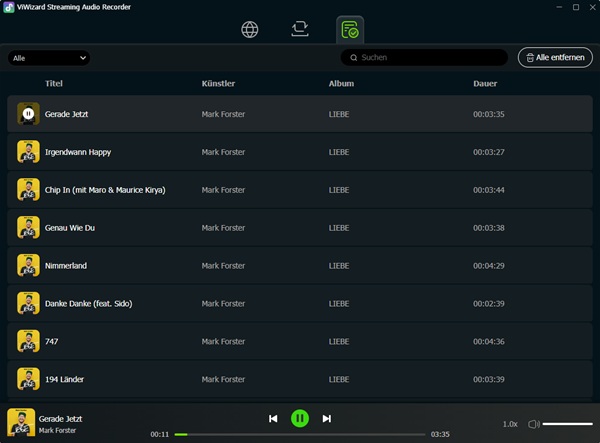Screen dimensions: 600x443
Task: Skip to previous track
Action: pos(273,419)
